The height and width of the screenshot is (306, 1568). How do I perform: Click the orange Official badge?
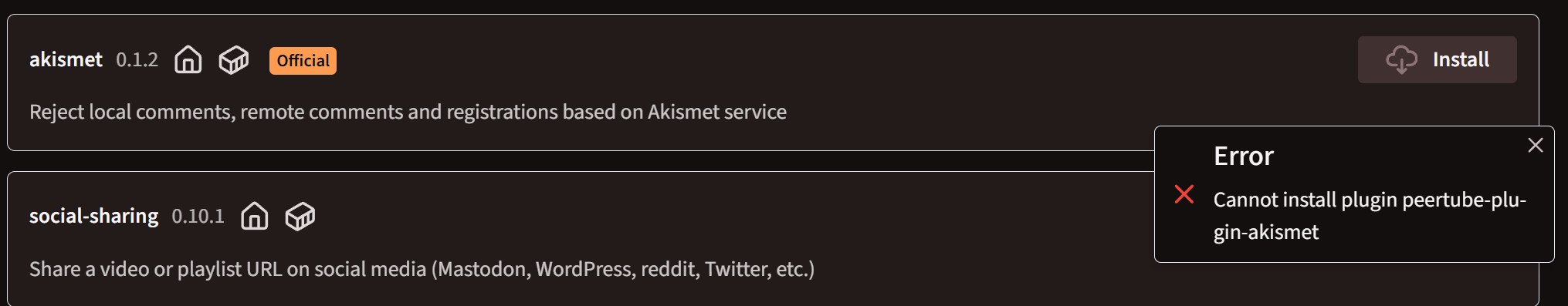coord(303,60)
